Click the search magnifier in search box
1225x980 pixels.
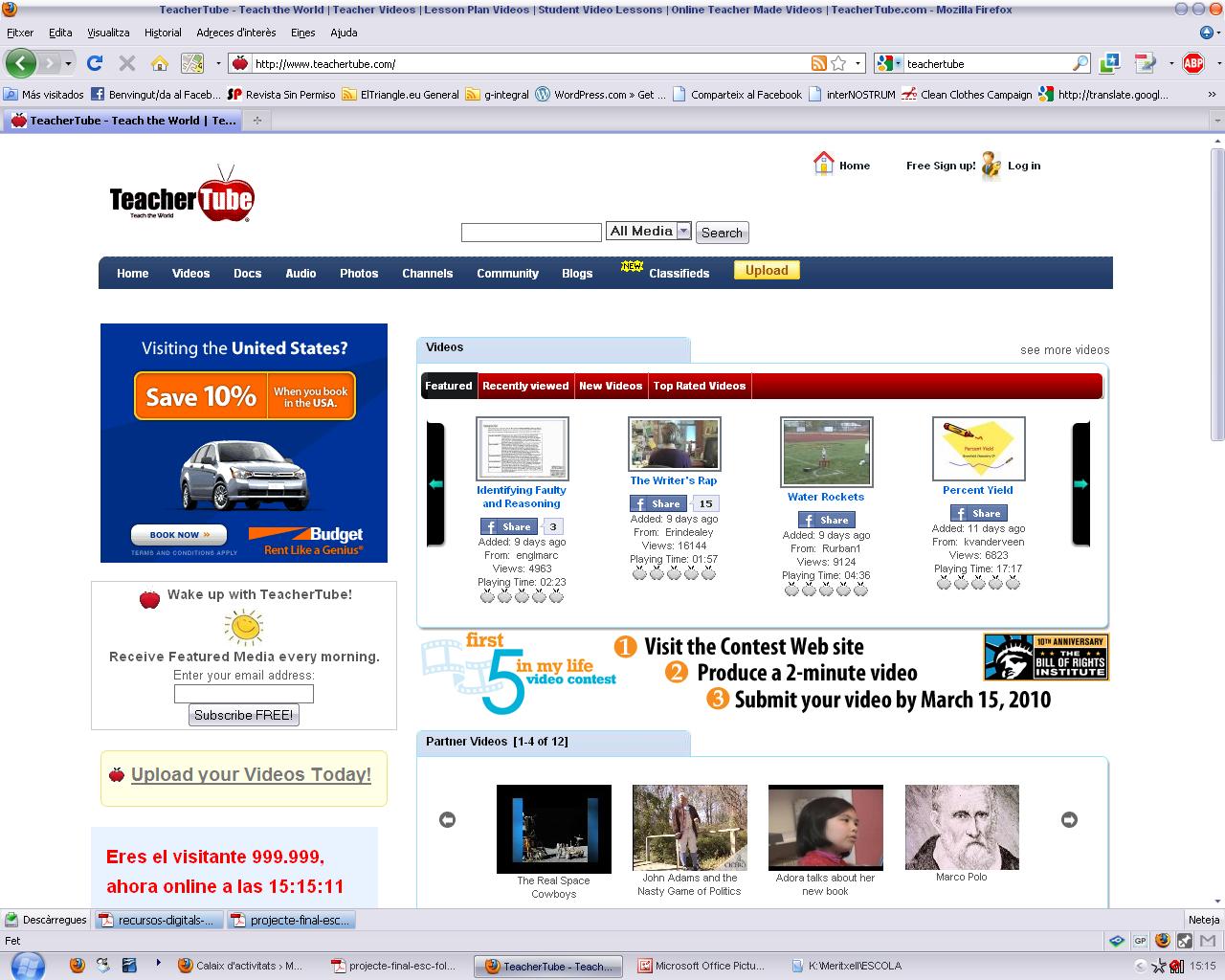click(1080, 63)
